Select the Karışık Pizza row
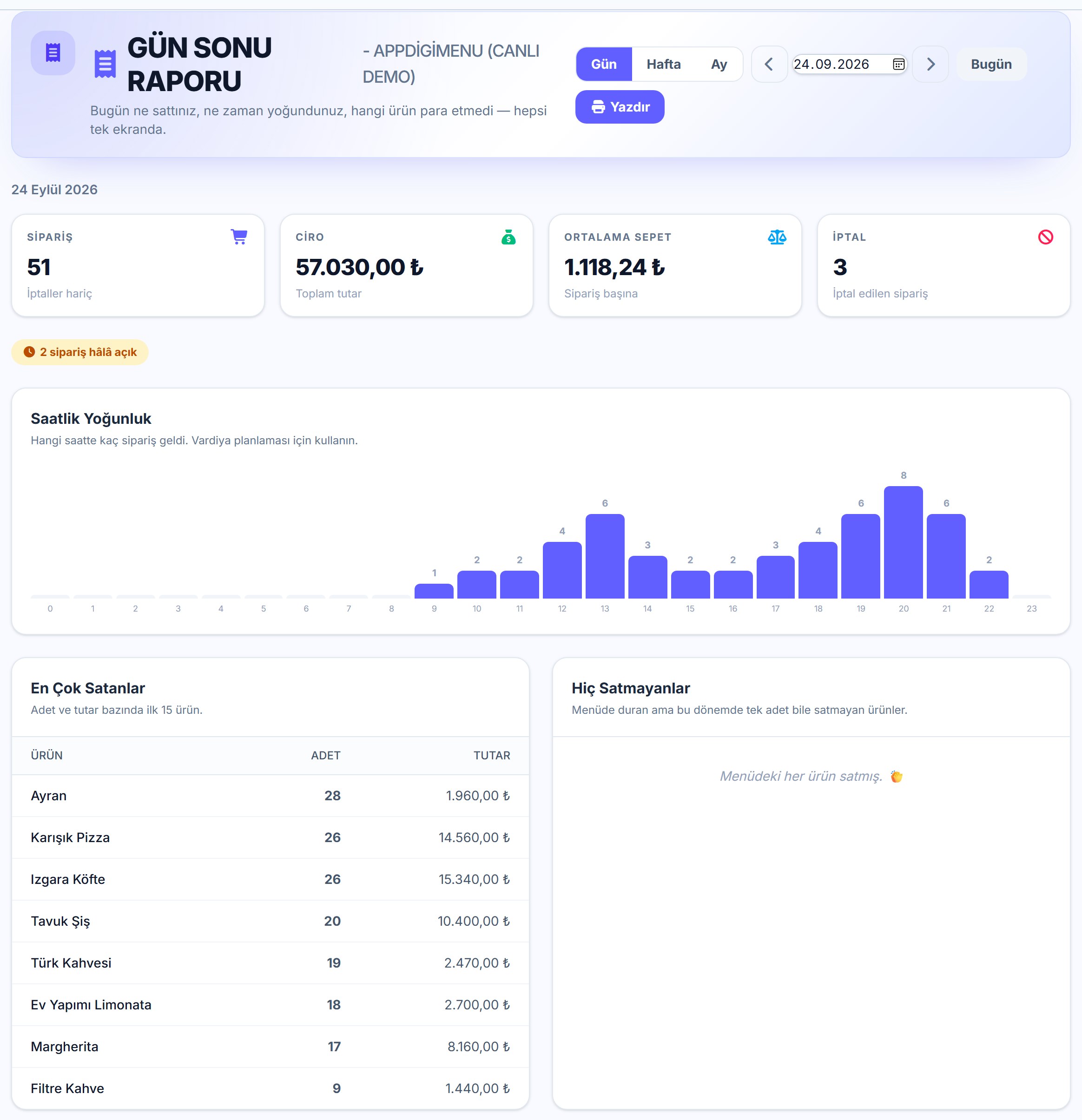Image resolution: width=1082 pixels, height=1120 pixels. point(270,837)
